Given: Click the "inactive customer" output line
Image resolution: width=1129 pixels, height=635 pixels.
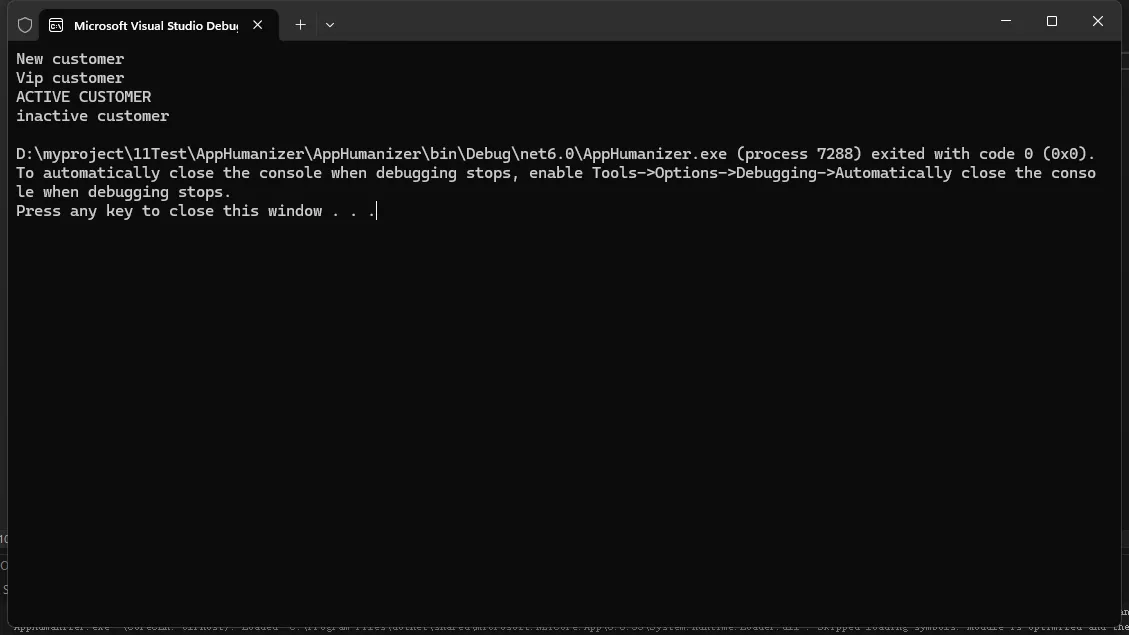Looking at the screenshot, I should coord(92,116).
